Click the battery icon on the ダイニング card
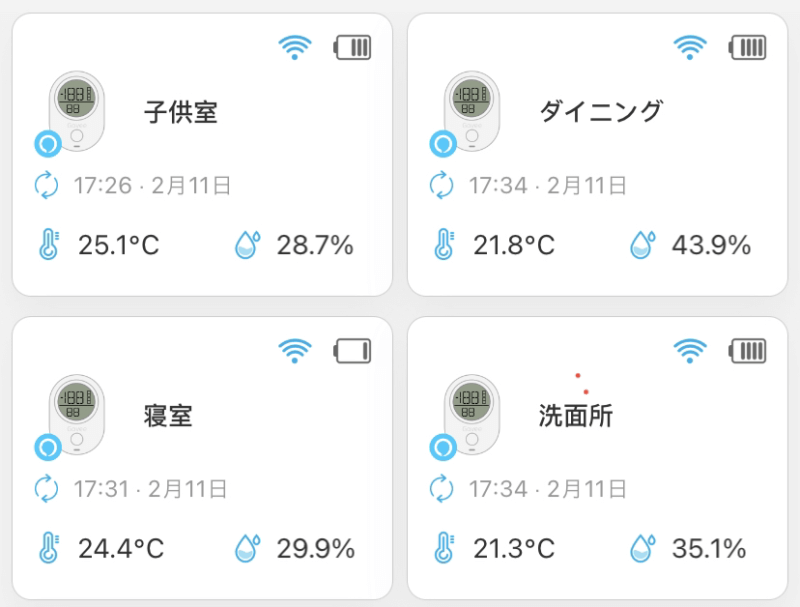Screen dimensions: 800x607 click(x=748, y=47)
